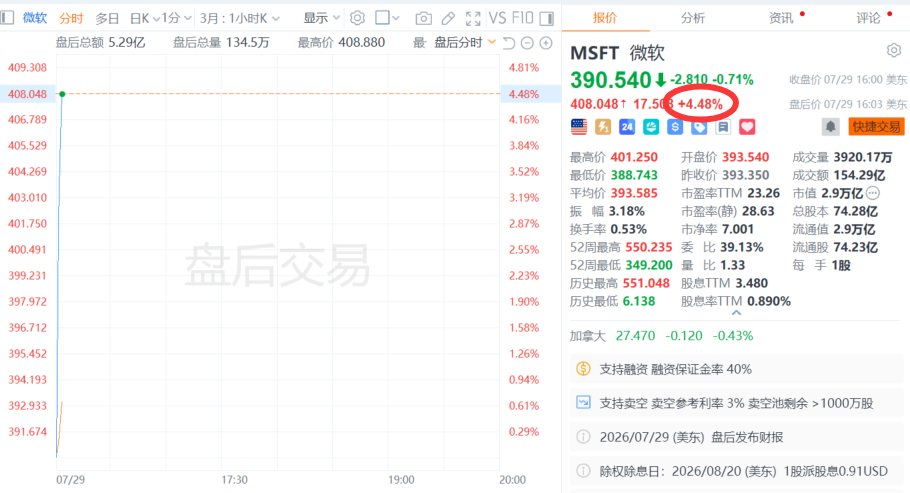Viewport: 910px width, 493px height.
Task: Click the 股息率TTM 0.890% value
Action: 769,301
